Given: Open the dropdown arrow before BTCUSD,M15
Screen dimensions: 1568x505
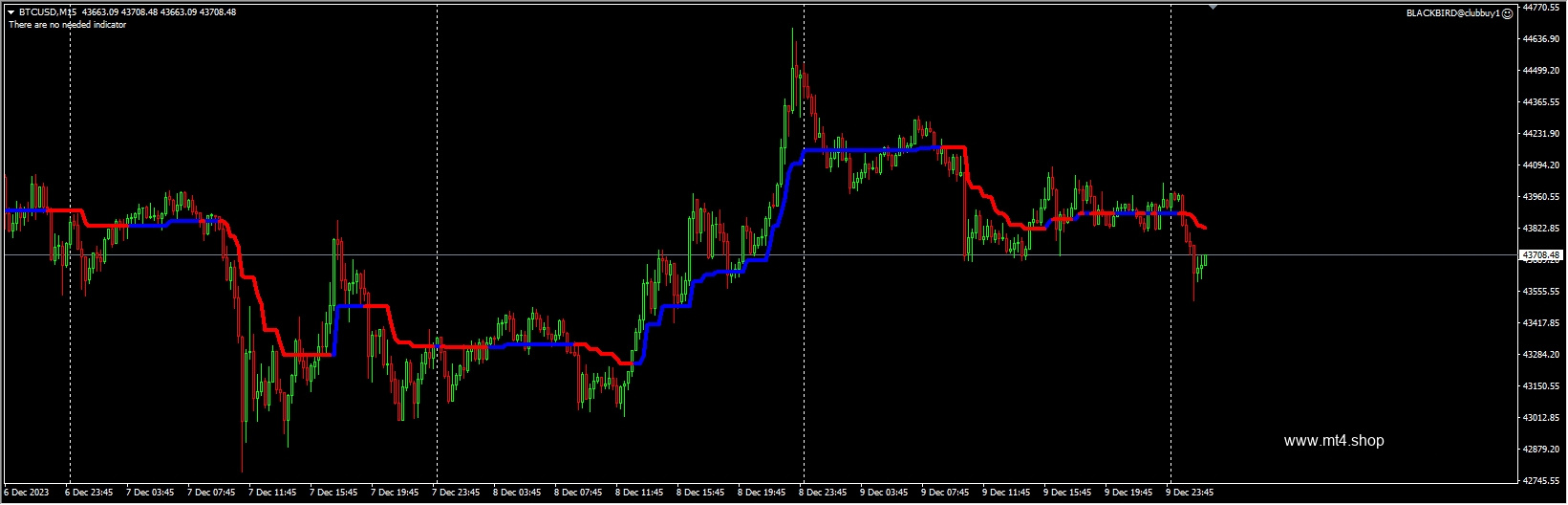Looking at the screenshot, I should [11, 12].
